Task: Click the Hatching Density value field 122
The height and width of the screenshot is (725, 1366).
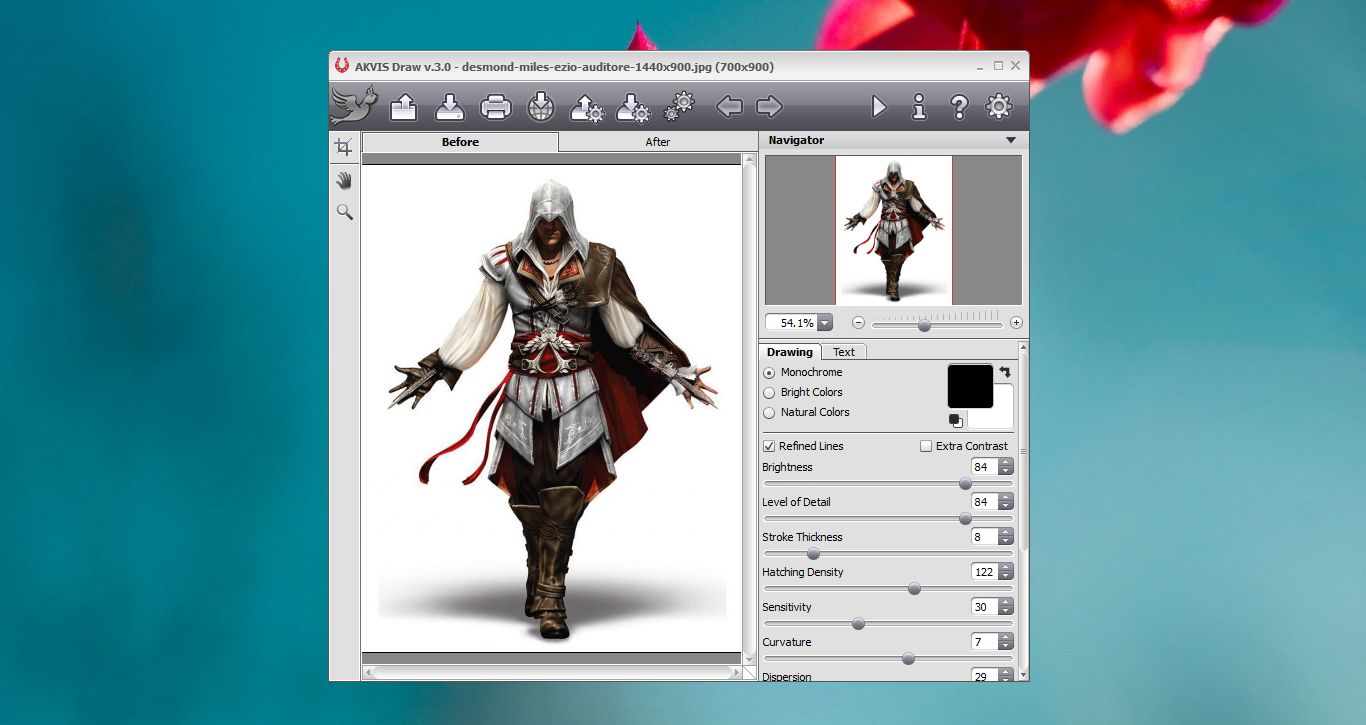Action: (984, 572)
